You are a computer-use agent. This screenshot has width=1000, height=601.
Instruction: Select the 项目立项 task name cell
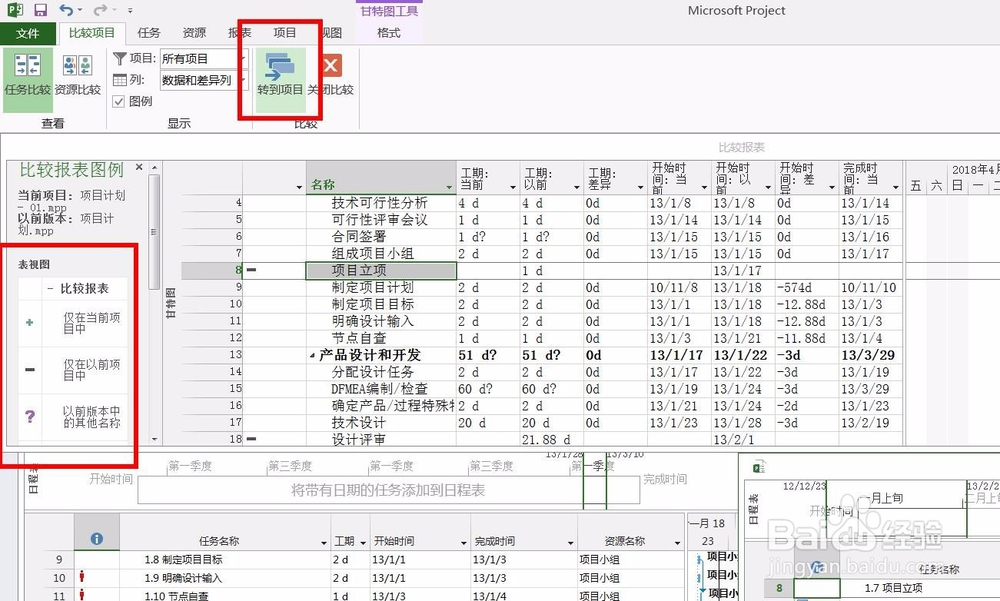[381, 271]
